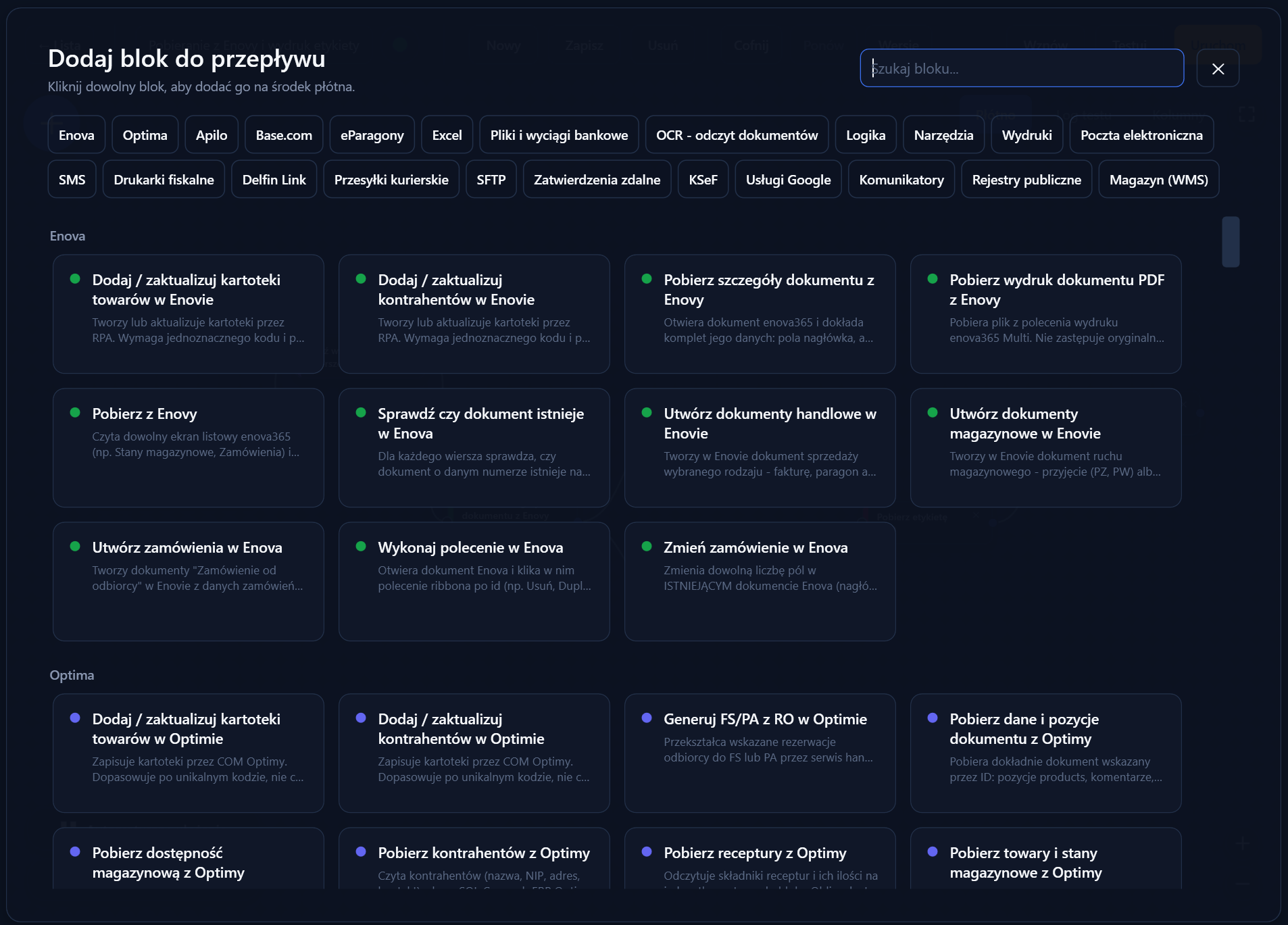Viewport: 1288px width, 925px height.
Task: Add block Dodaj / zaktualizuj kontrahentów w Optimie
Action: coord(474,753)
